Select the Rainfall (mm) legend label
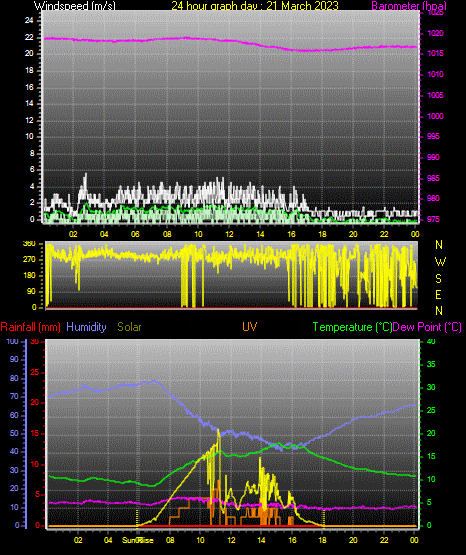 tap(30, 327)
